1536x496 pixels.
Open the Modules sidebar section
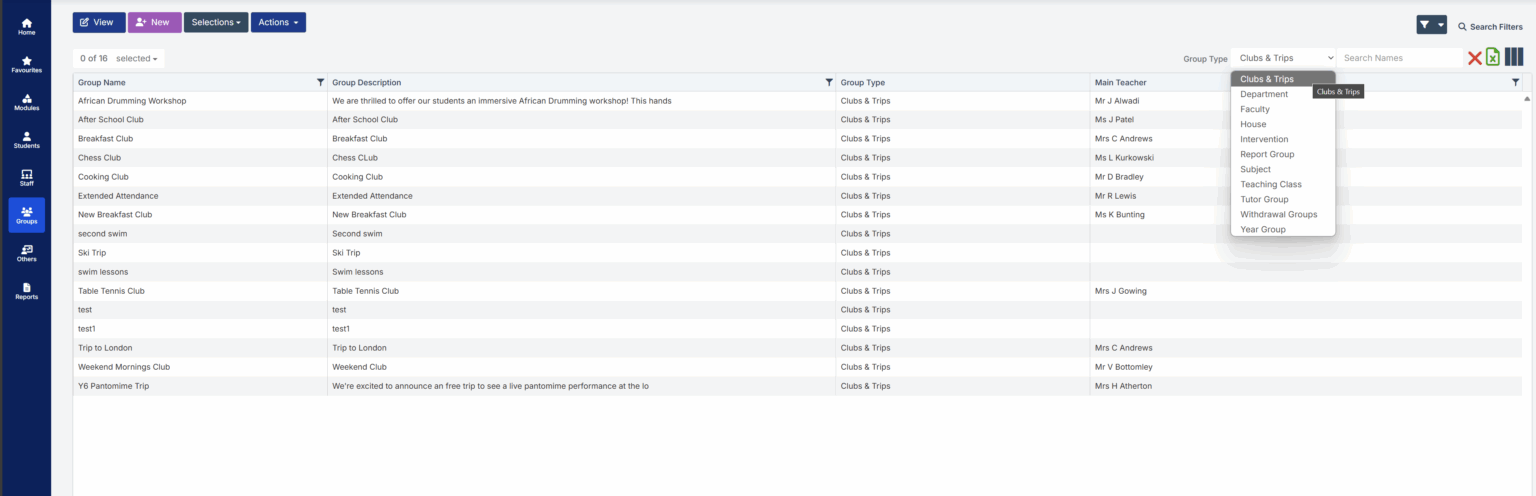pyautogui.click(x=26, y=102)
